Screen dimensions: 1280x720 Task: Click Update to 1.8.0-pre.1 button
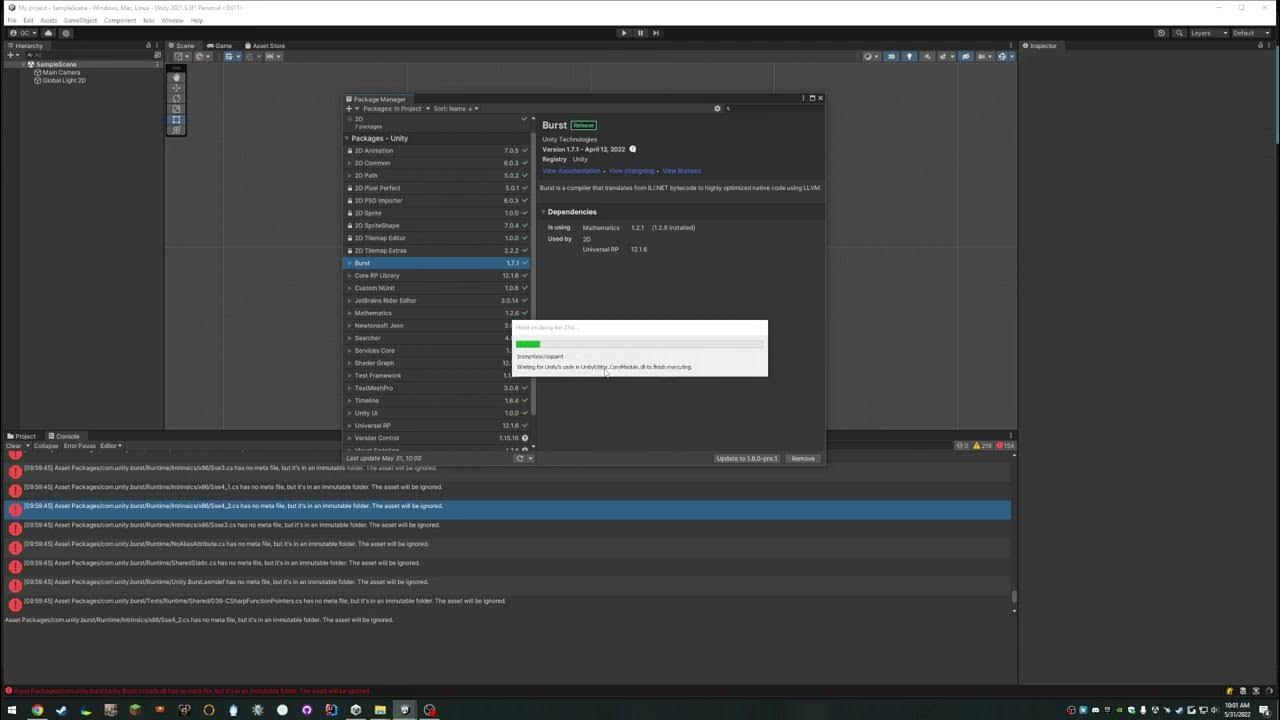746,458
